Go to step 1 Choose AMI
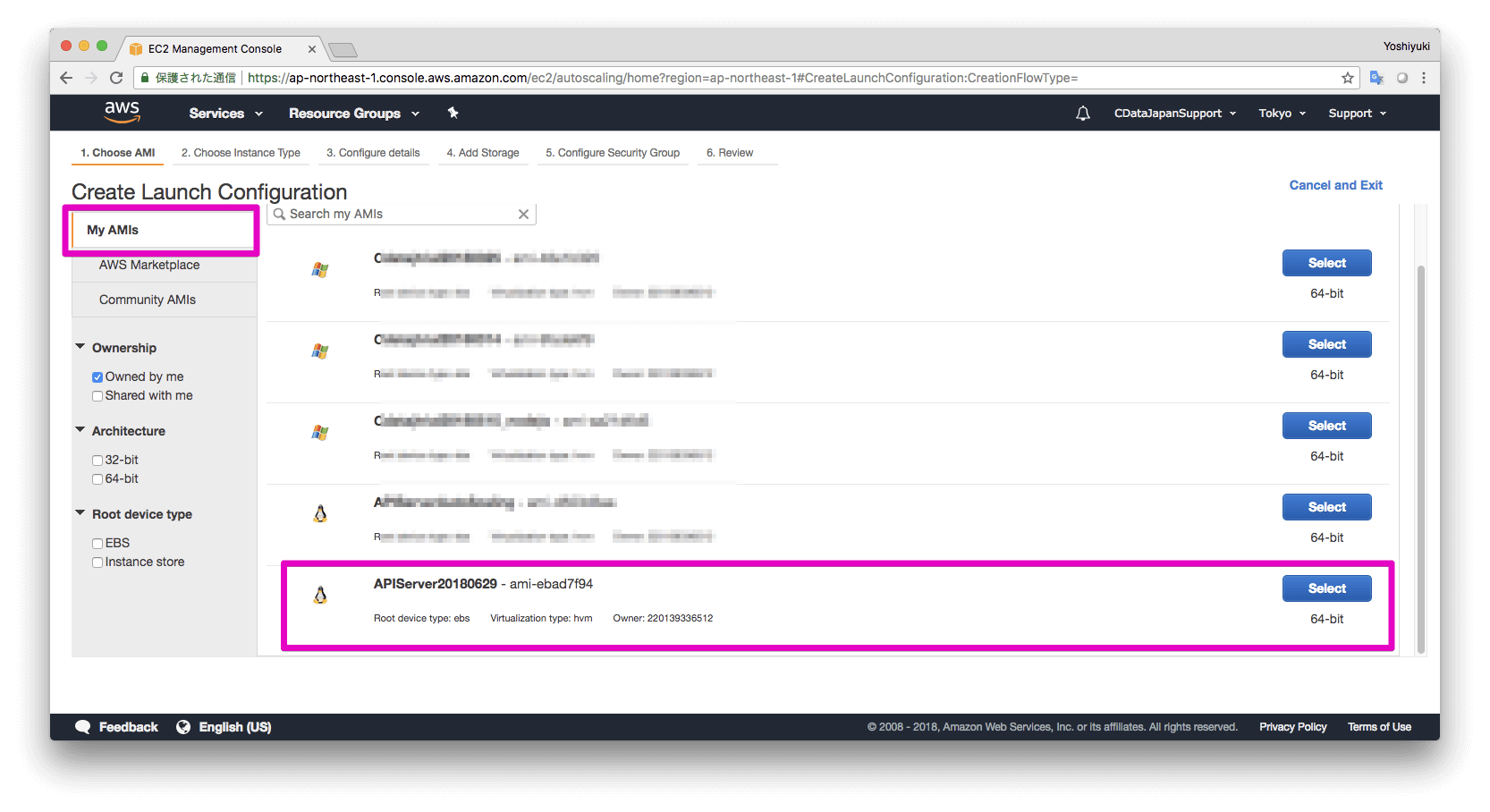The width and height of the screenshot is (1490, 812). tap(118, 153)
